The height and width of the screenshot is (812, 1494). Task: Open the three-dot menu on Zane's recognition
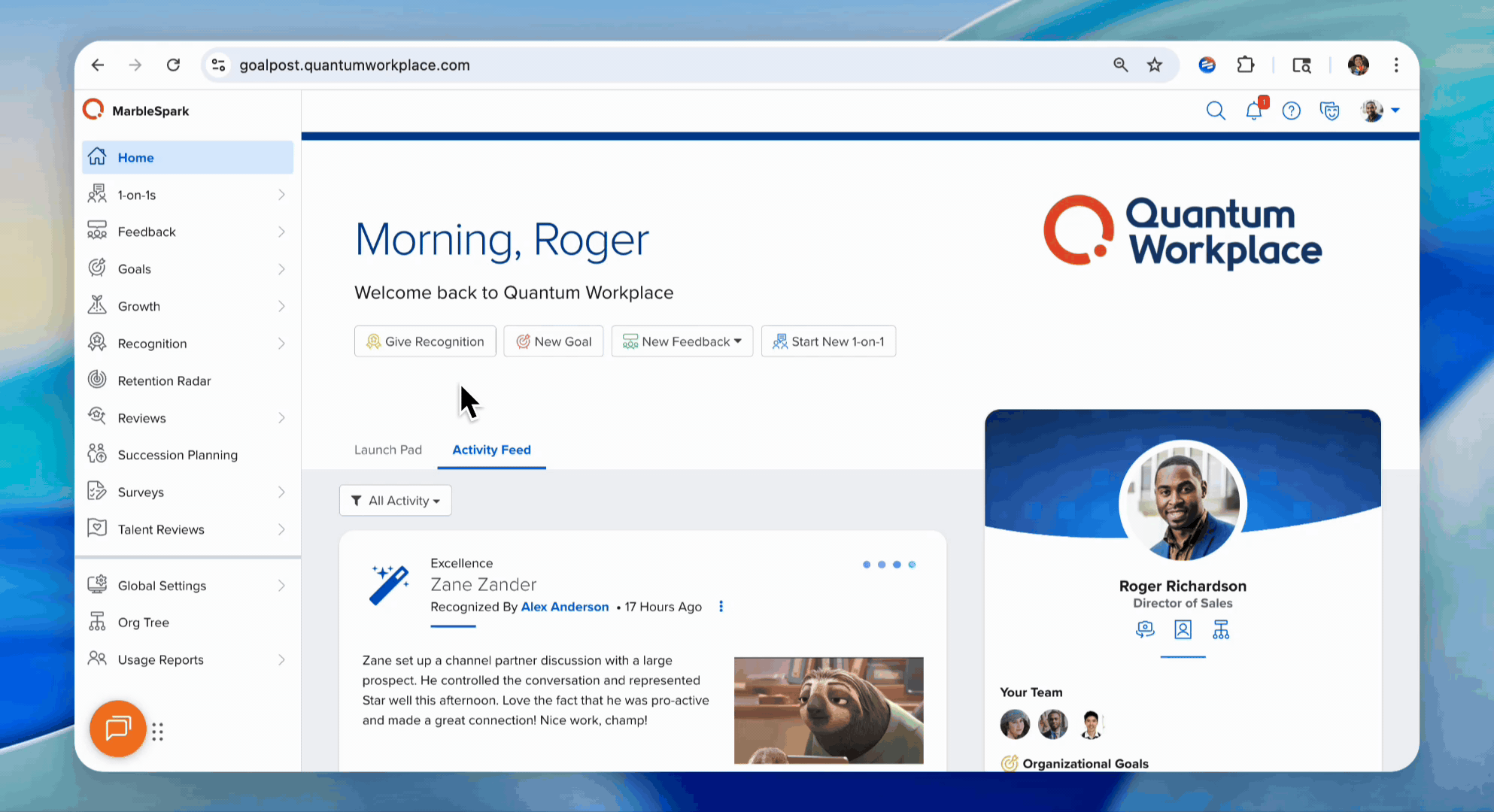(721, 606)
